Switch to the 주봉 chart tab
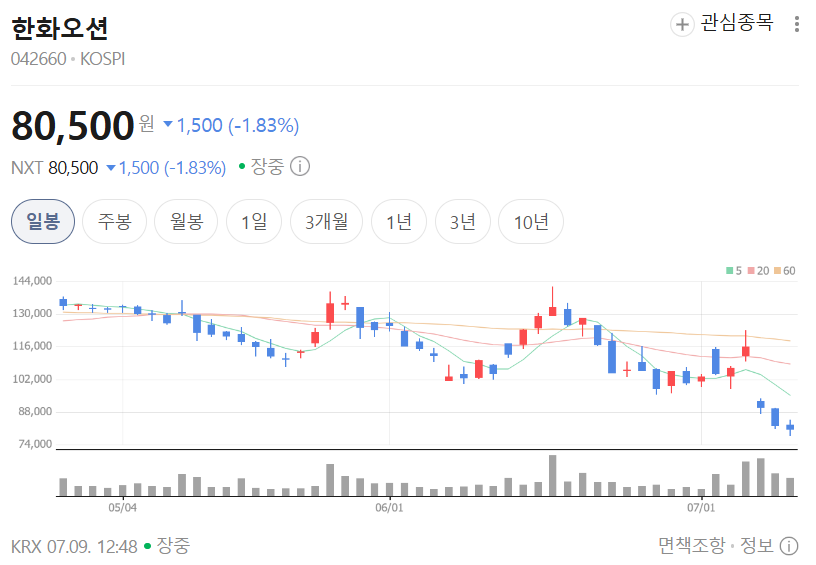Image resolution: width=816 pixels, height=565 pixels. (x=114, y=222)
